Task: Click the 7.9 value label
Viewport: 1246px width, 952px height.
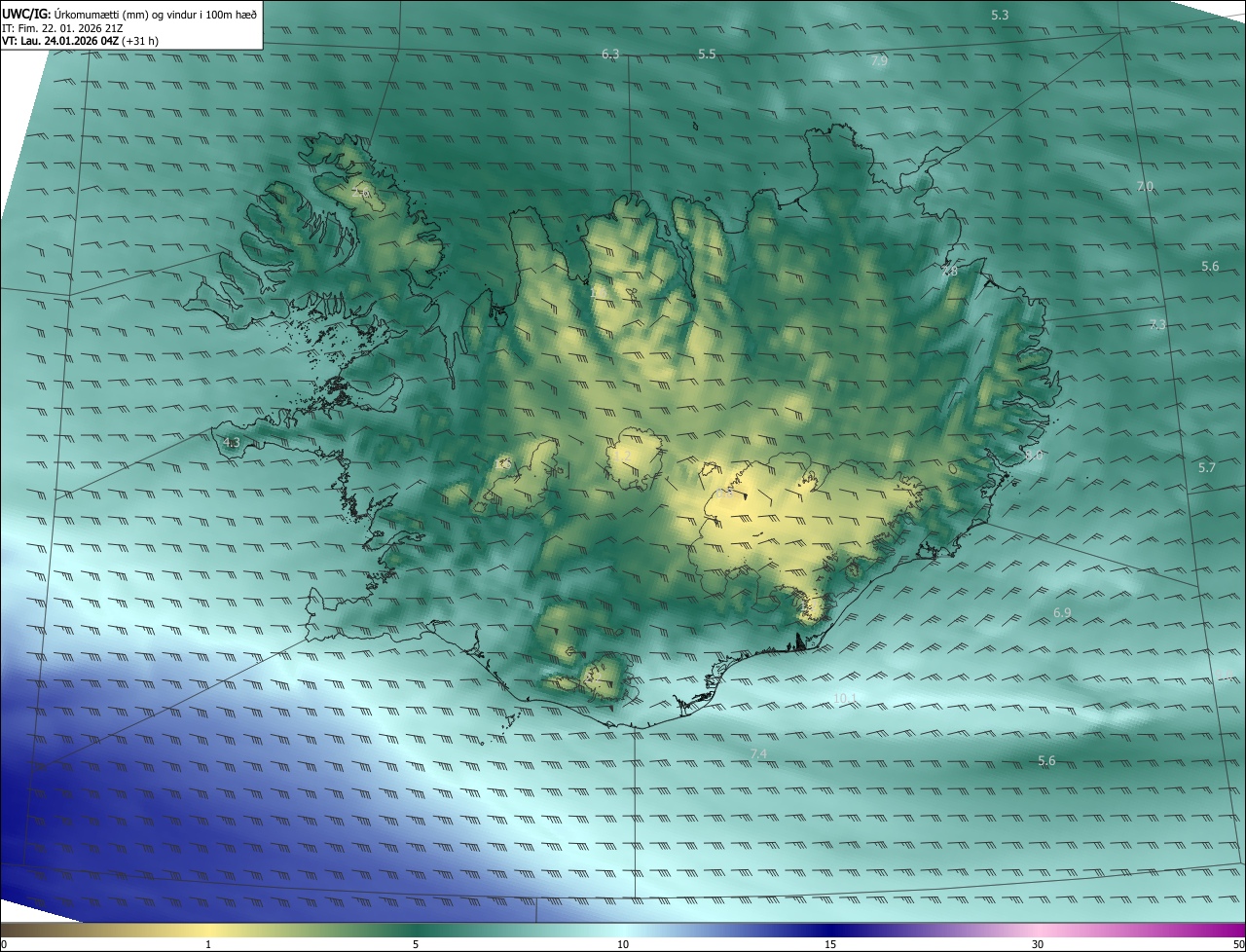Action: tap(879, 61)
